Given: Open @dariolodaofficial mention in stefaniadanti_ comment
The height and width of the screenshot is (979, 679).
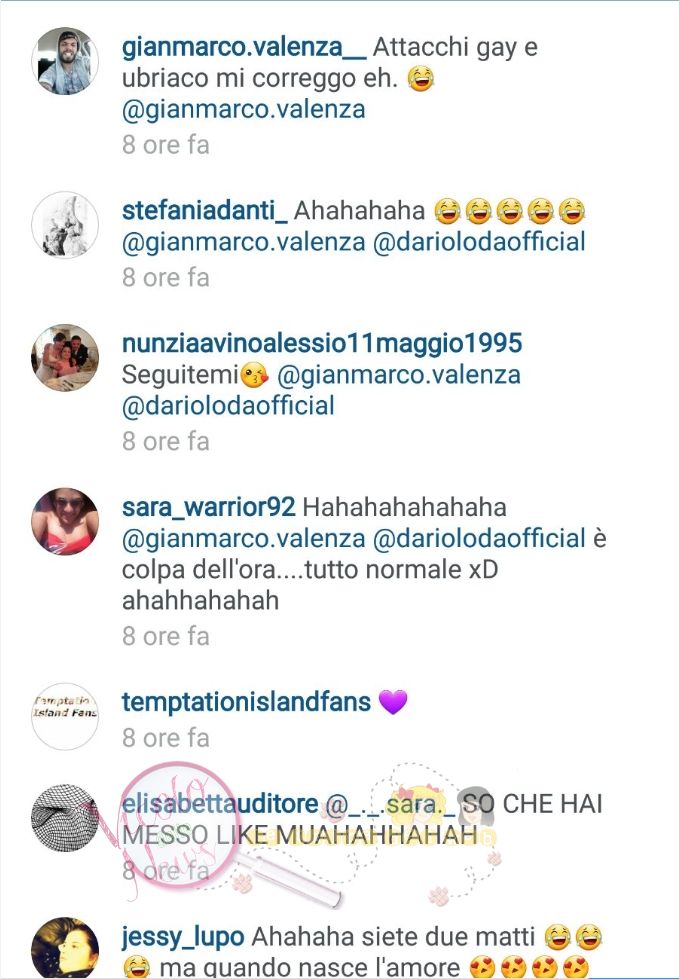Looking at the screenshot, I should (479, 242).
